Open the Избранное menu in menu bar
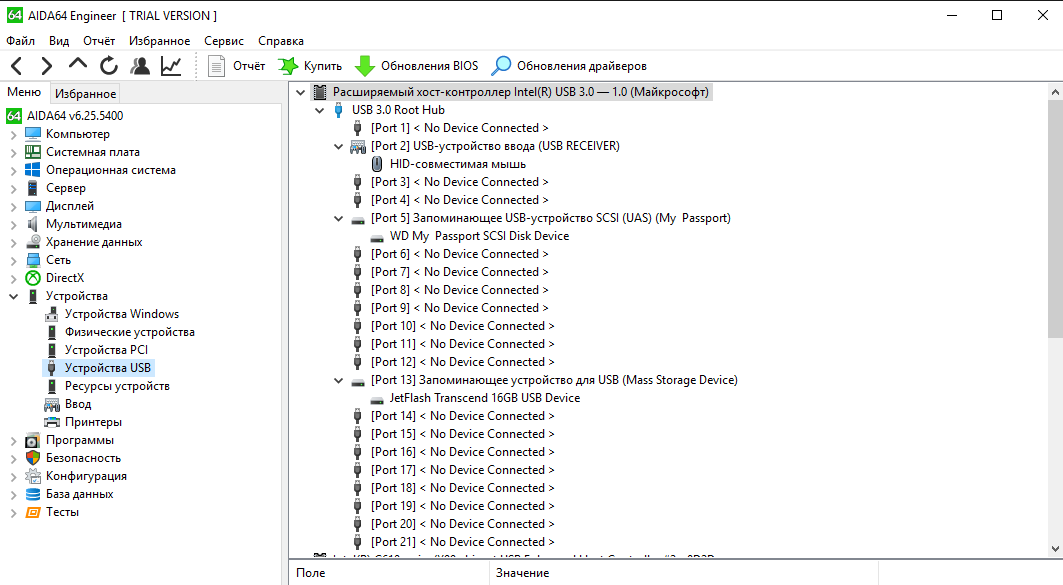The image size is (1063, 585). tap(159, 41)
